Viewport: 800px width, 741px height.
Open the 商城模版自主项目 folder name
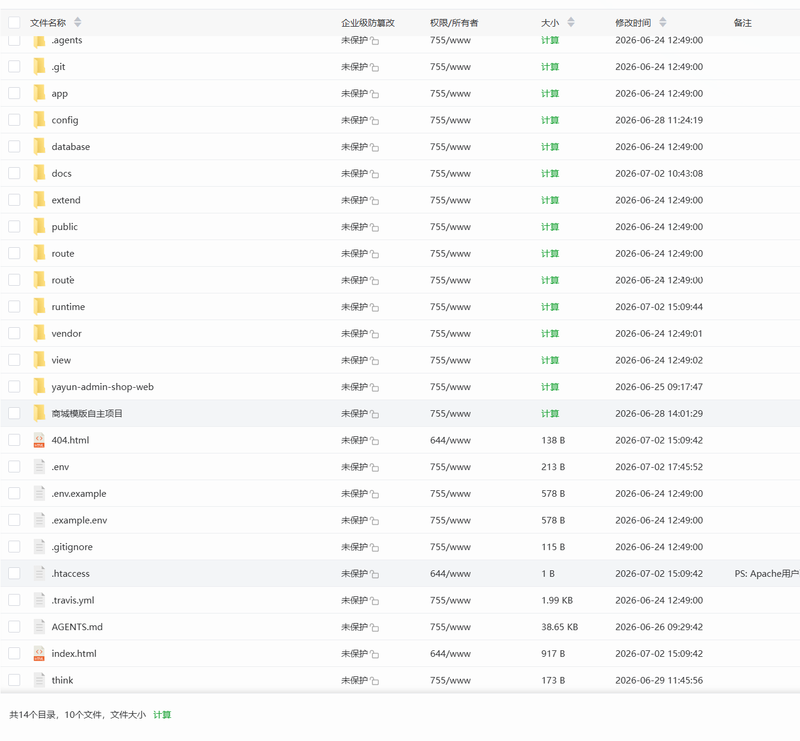pyautogui.click(x=87, y=413)
